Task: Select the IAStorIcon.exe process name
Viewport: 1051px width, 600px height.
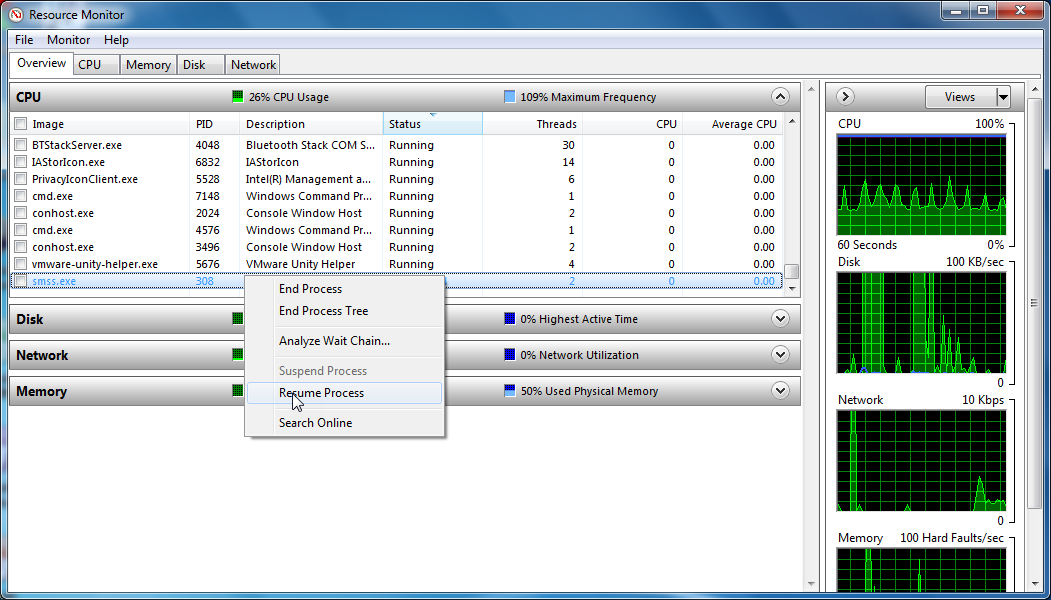Action: (x=68, y=162)
